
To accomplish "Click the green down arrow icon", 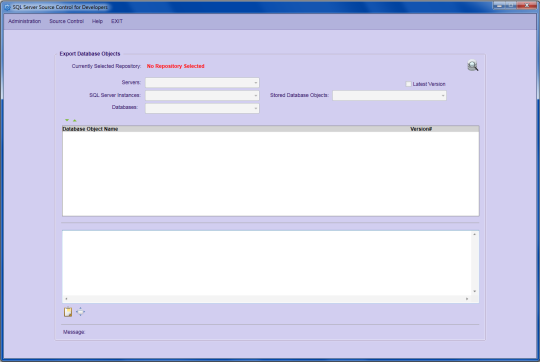I will coord(67,120).
